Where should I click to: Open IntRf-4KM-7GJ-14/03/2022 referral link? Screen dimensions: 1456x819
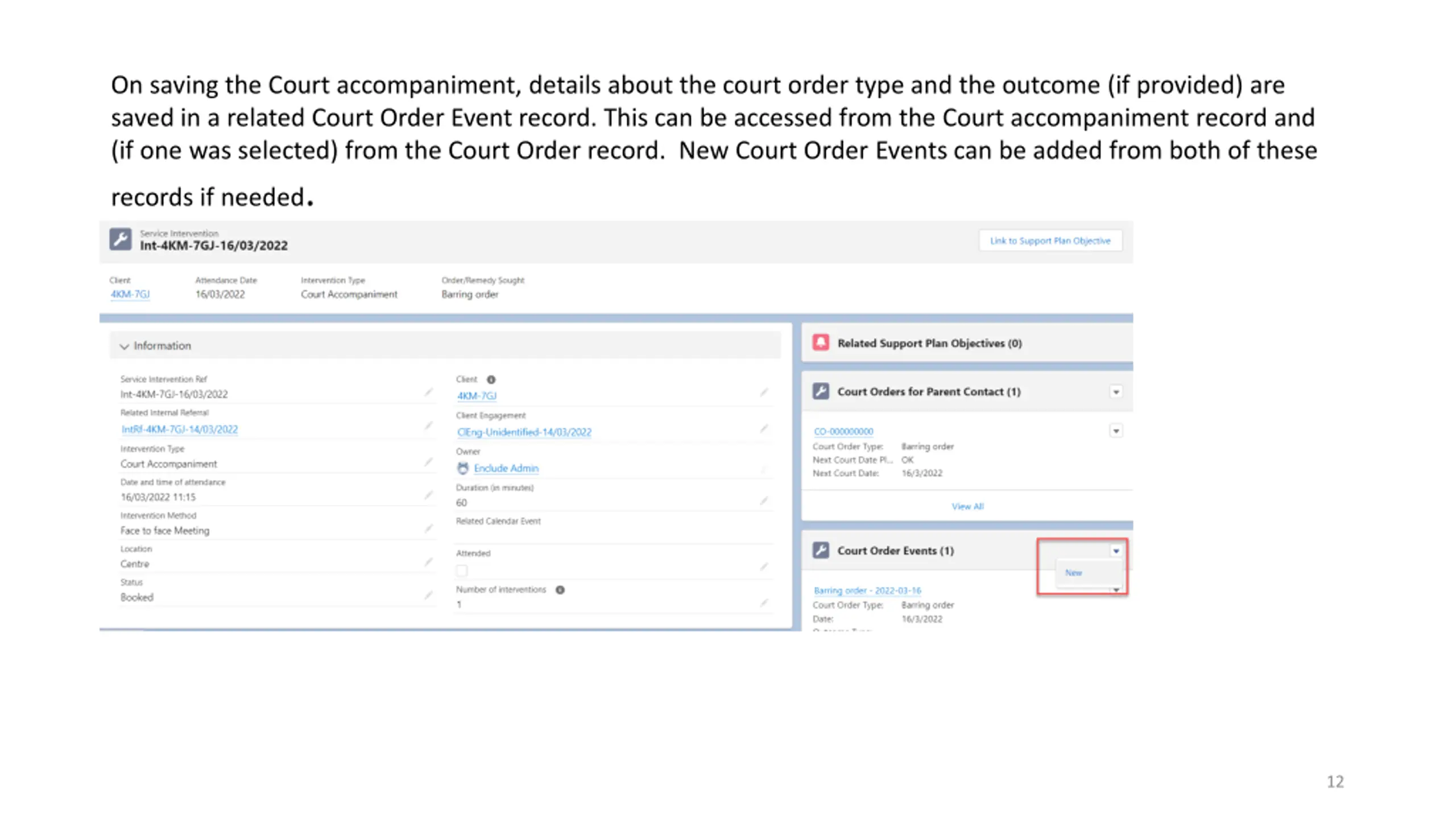(x=179, y=429)
